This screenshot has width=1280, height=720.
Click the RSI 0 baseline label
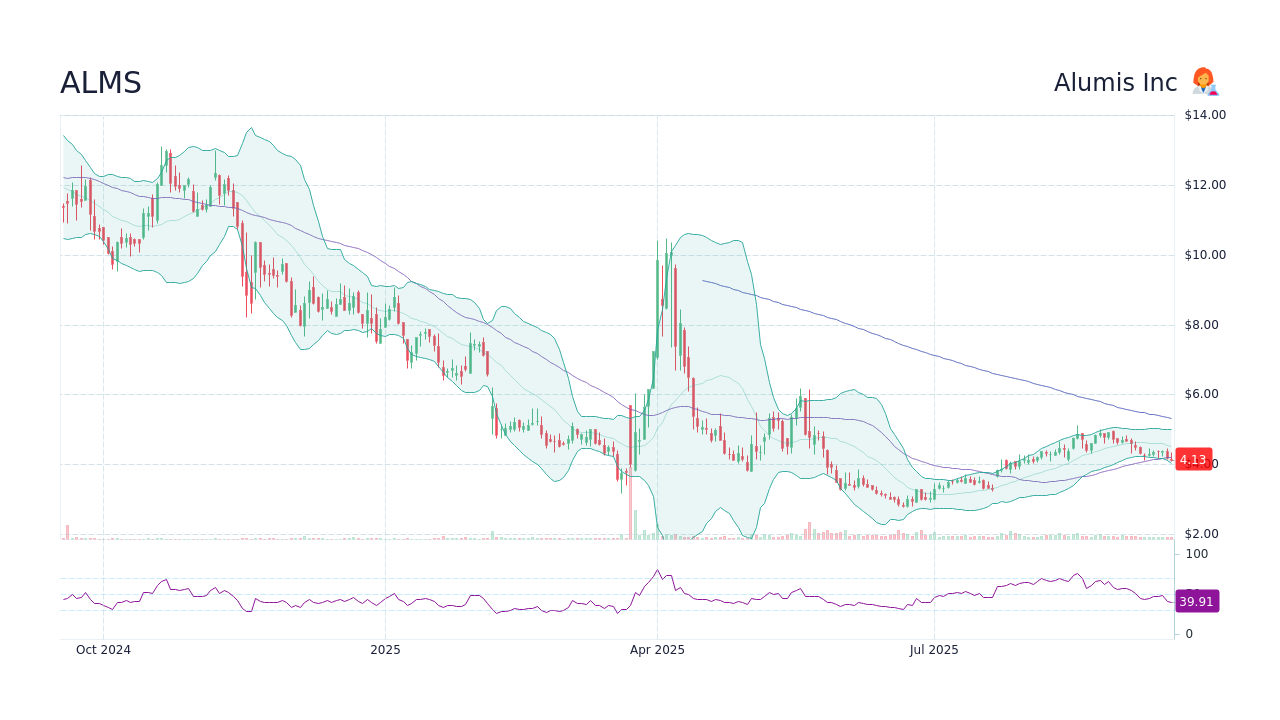coord(1188,633)
